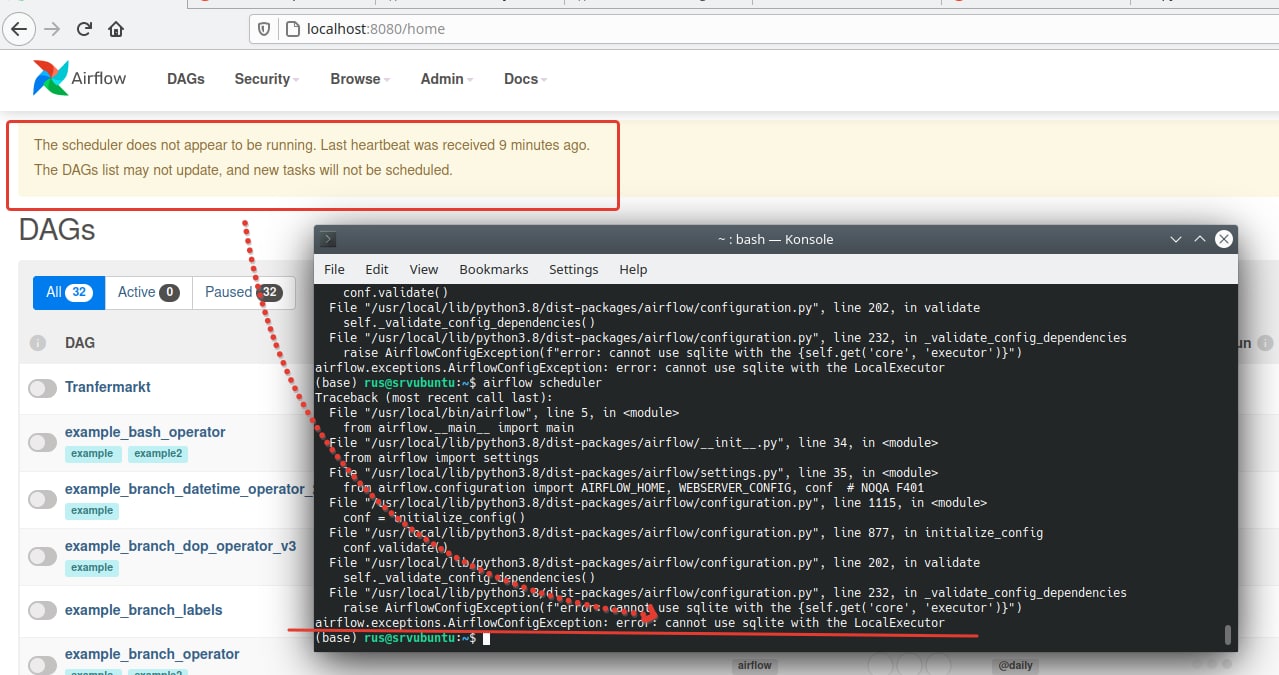Open the example_branch_dop_operator_v3 DAG link
Viewport: 1279px width, 675px height.
180,546
